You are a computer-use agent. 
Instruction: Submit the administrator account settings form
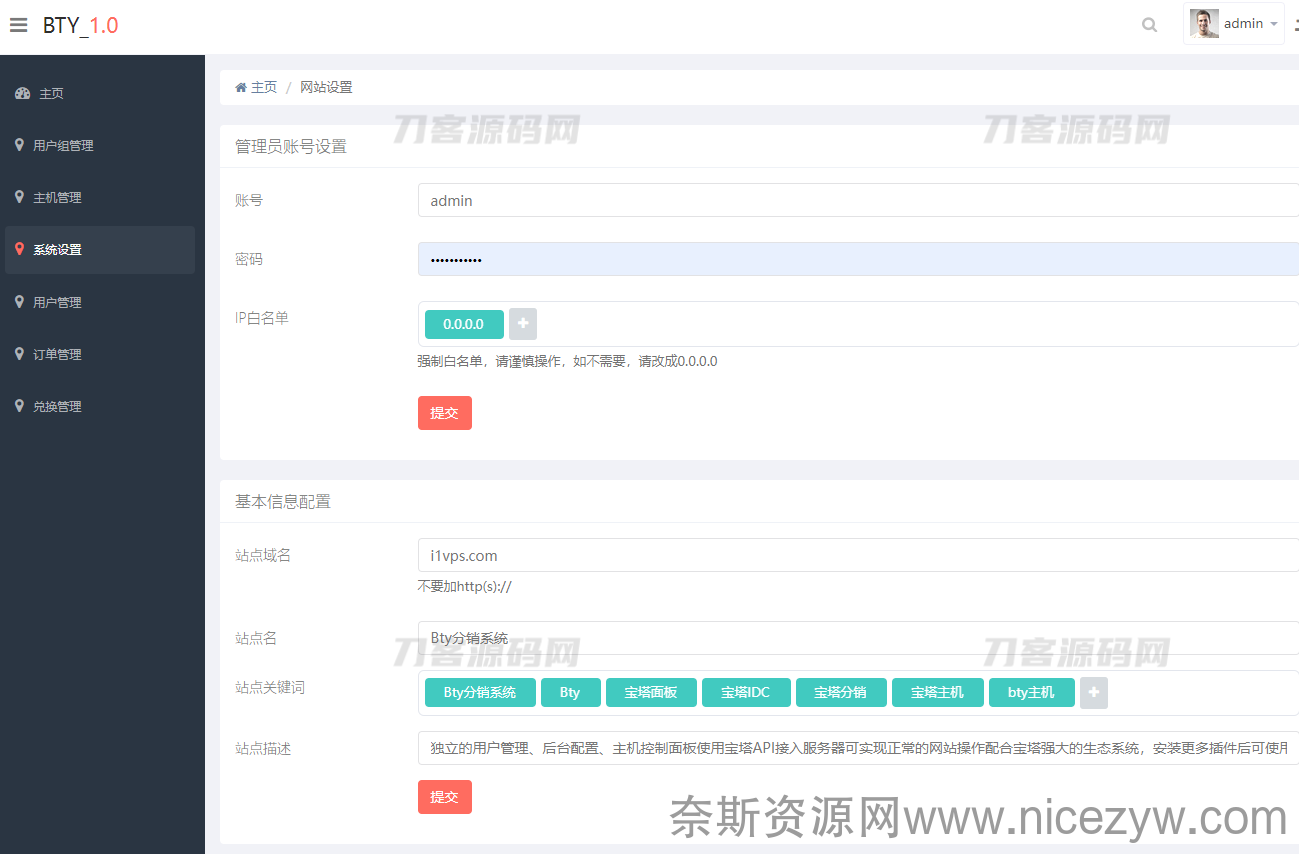click(x=445, y=413)
